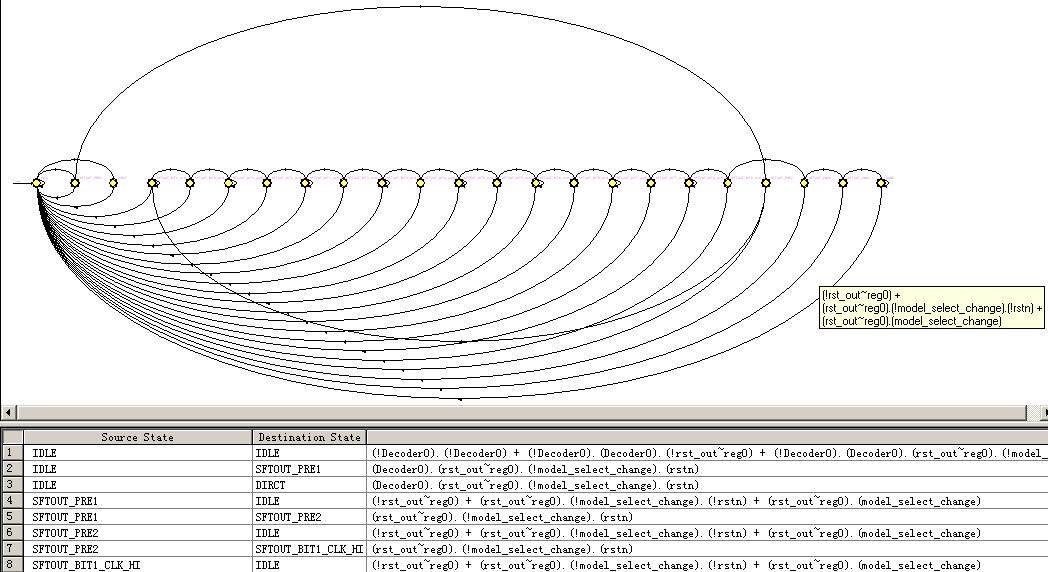The height and width of the screenshot is (572, 1048).
Task: Select the final state node ending the chain
Action: pos(881,182)
